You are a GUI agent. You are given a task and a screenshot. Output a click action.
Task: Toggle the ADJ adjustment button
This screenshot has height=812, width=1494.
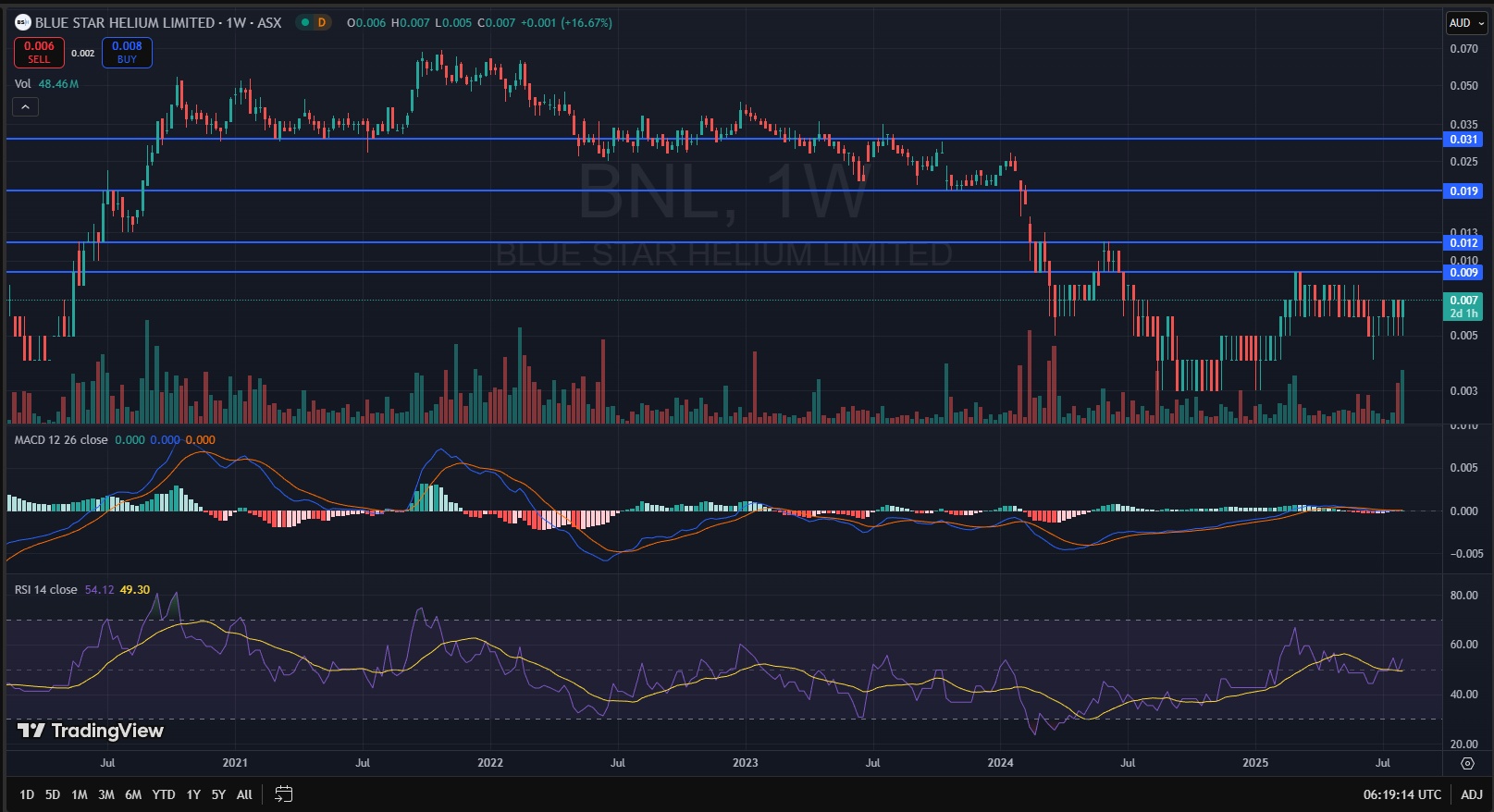[1472, 794]
